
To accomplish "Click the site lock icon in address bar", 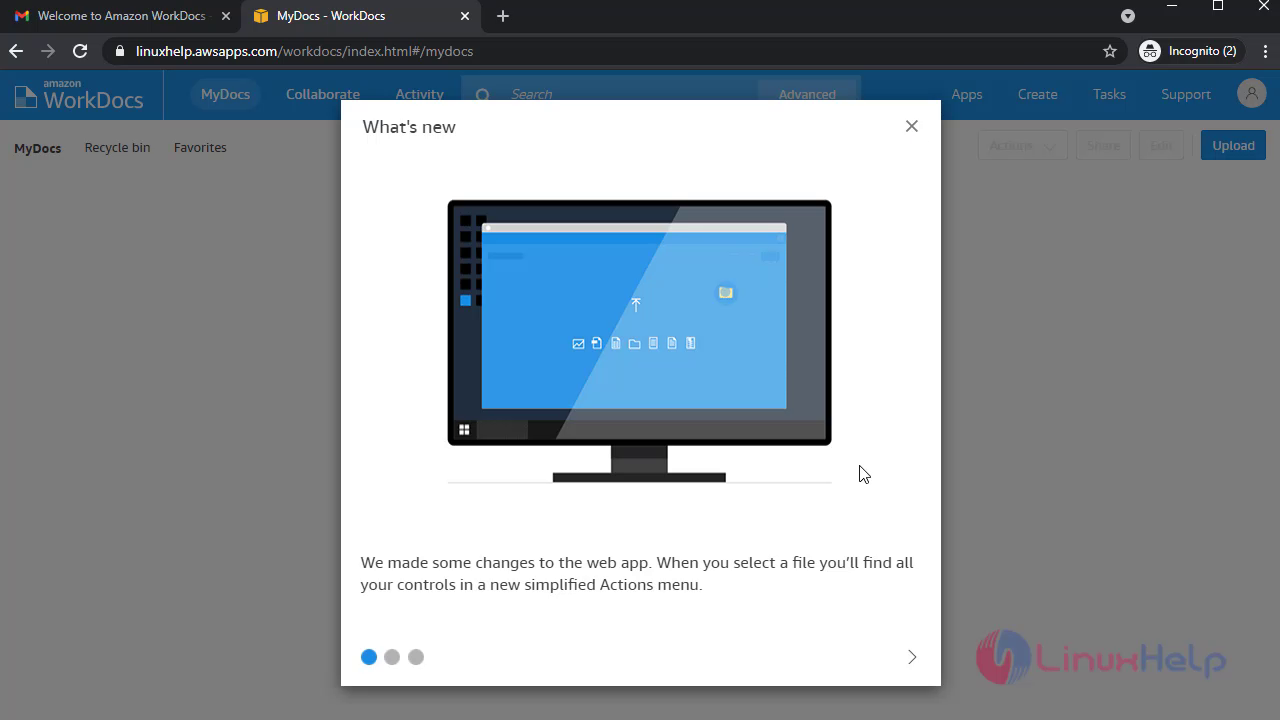I will pos(120,51).
